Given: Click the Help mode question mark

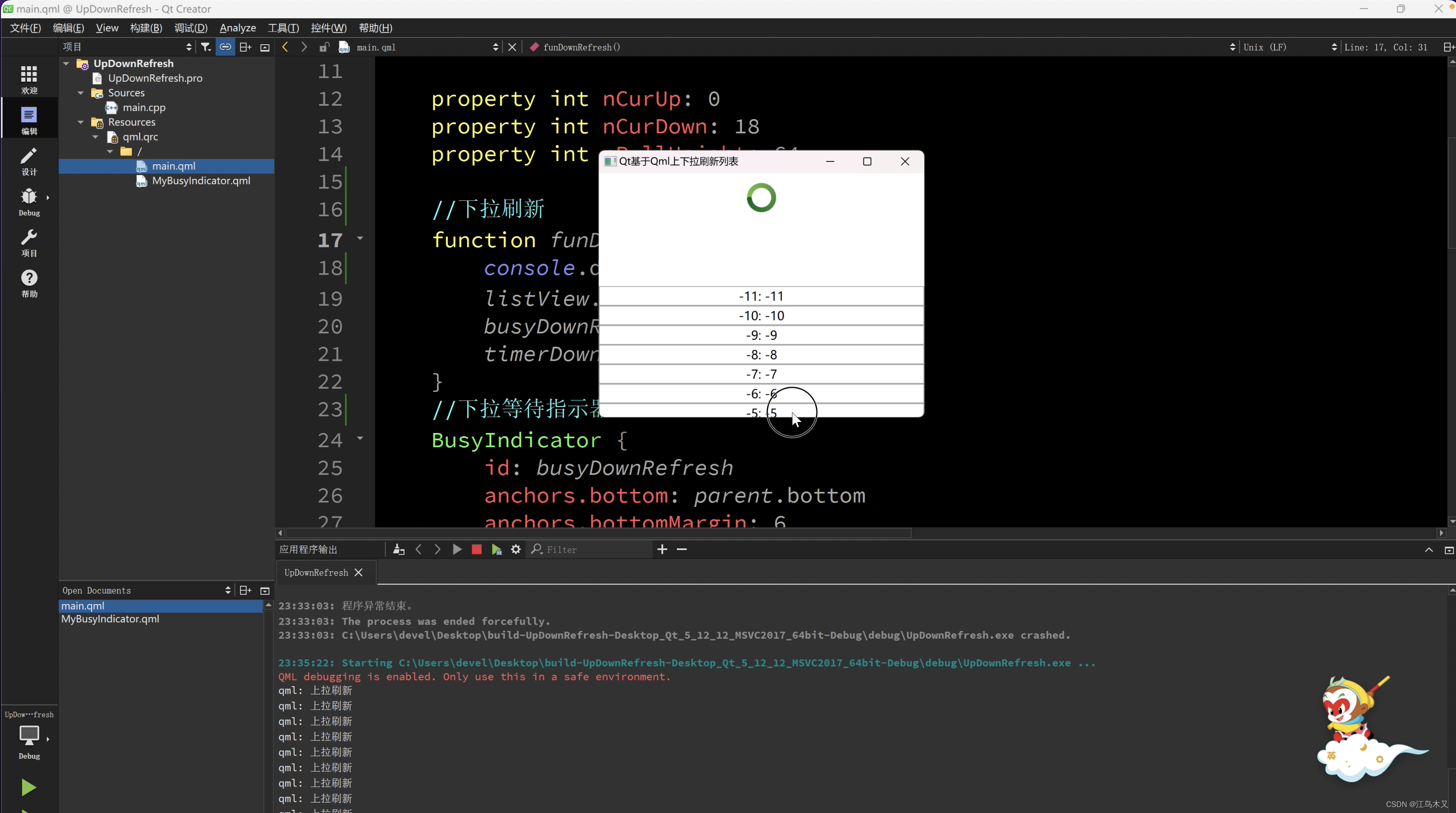Looking at the screenshot, I should coord(29,283).
